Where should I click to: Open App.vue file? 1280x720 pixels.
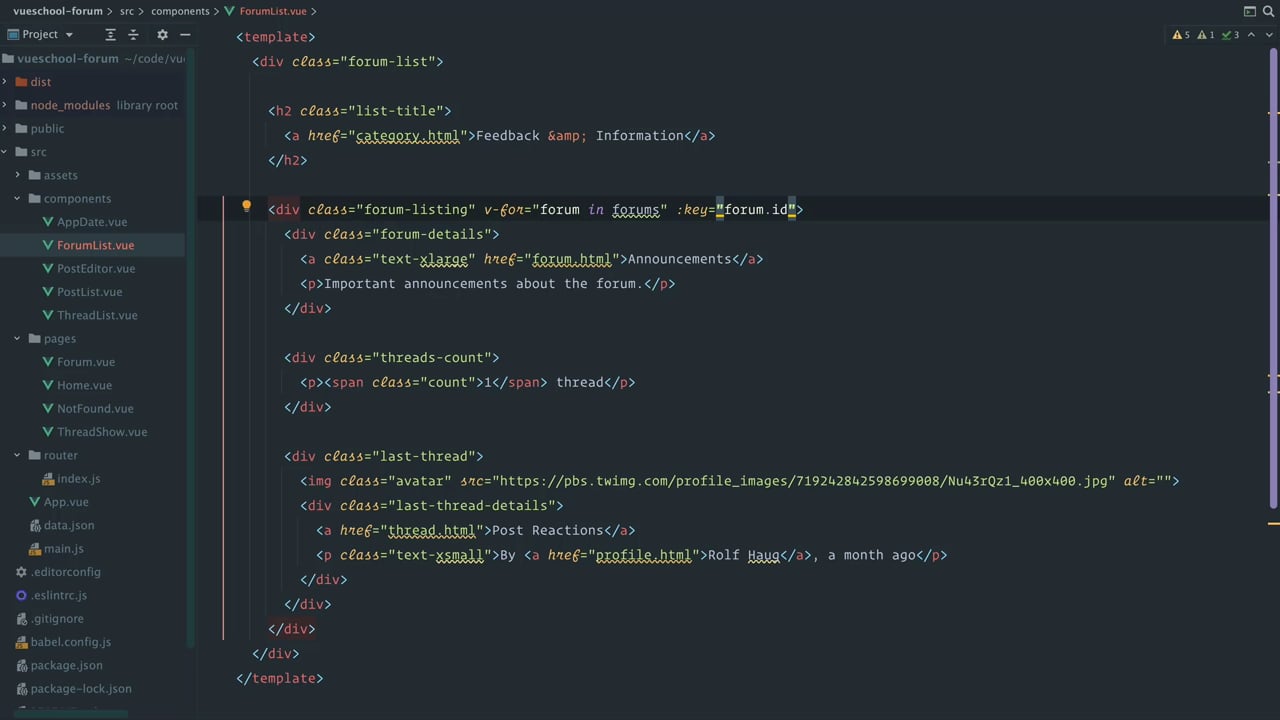click(x=66, y=502)
